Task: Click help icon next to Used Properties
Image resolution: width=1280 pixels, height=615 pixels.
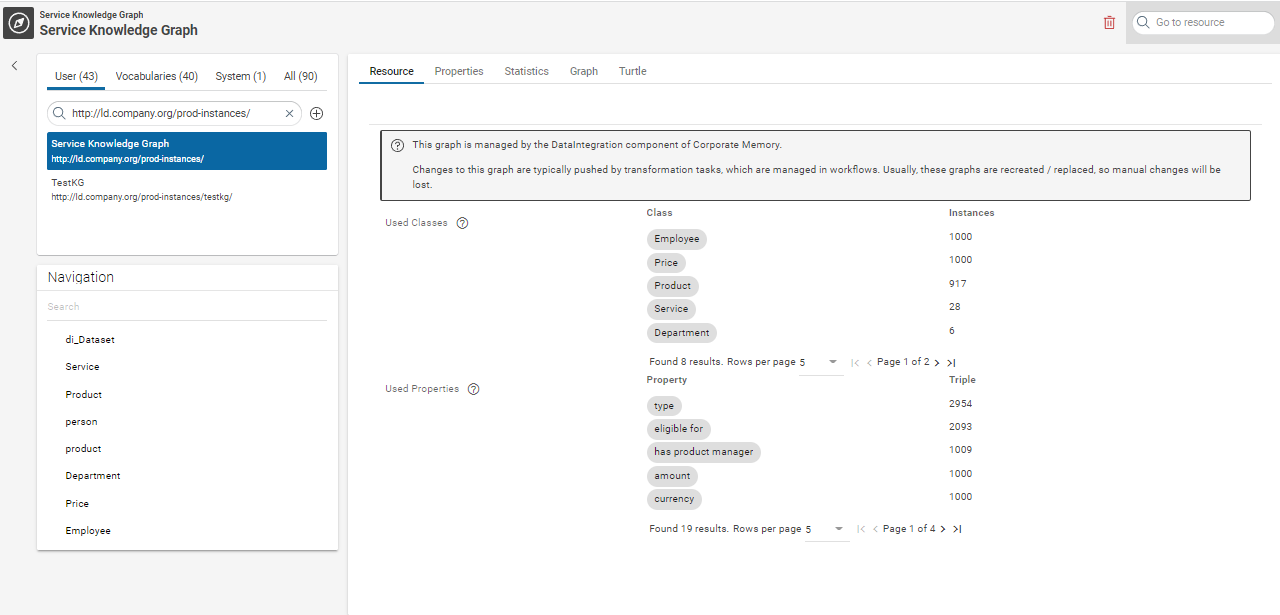Action: pyautogui.click(x=474, y=389)
